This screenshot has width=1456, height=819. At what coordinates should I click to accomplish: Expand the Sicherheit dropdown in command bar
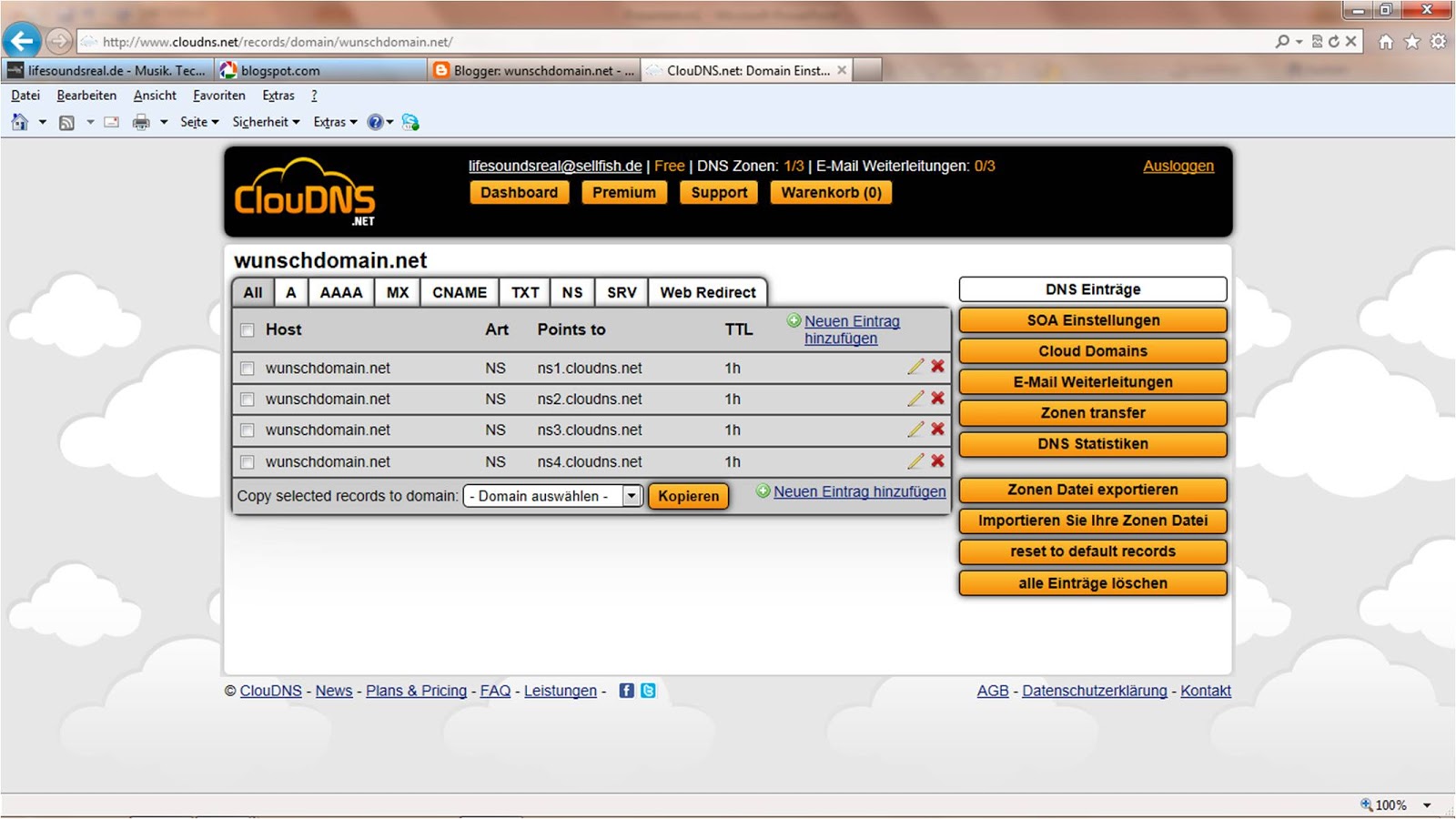tap(266, 122)
